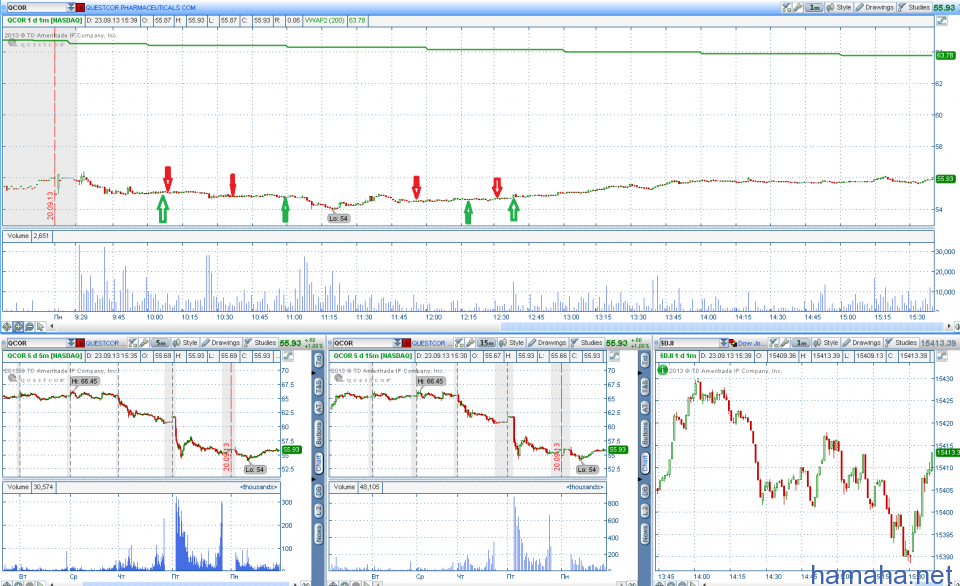Click red news indicator in 5m chart header
Image resolution: width=960 pixels, height=586 pixels.
80,343
